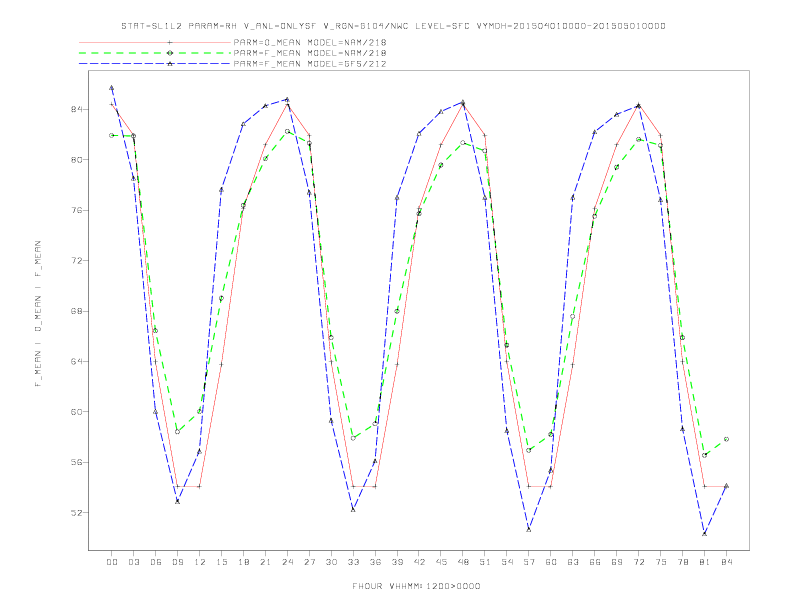Click x-axis tick label 24
792x612 pixels.
coord(288,562)
